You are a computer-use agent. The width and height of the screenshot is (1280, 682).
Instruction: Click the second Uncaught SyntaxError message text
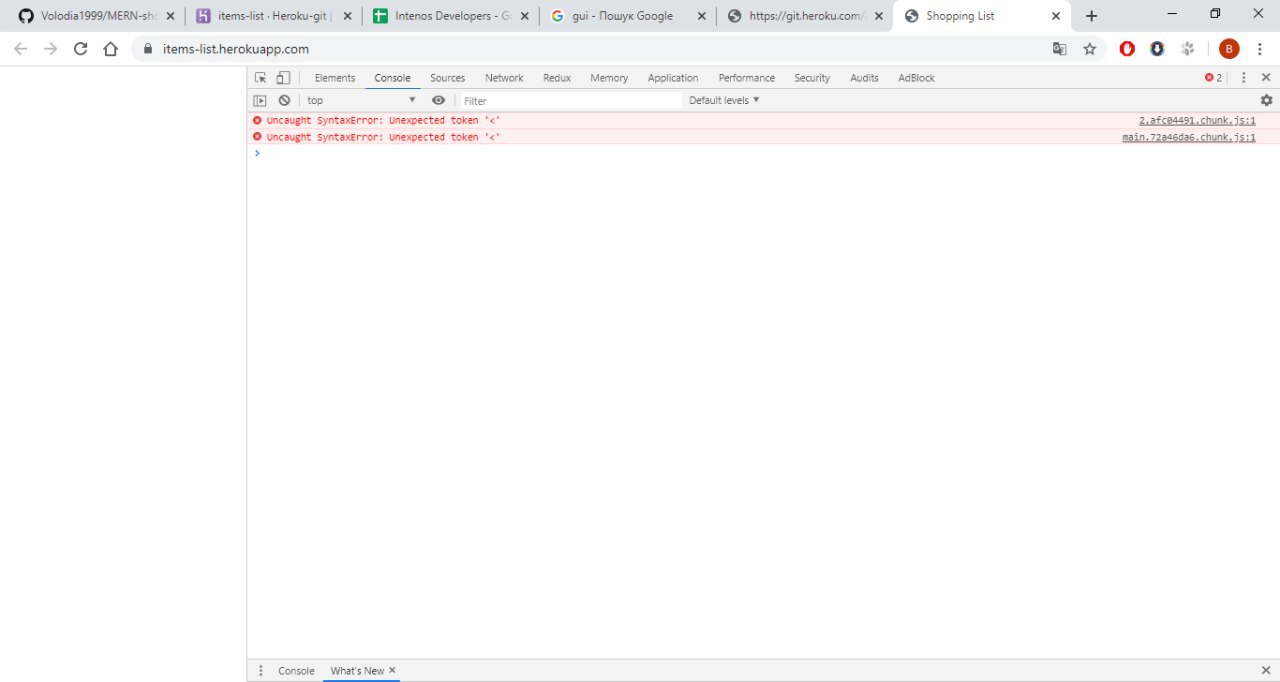pyautogui.click(x=383, y=137)
